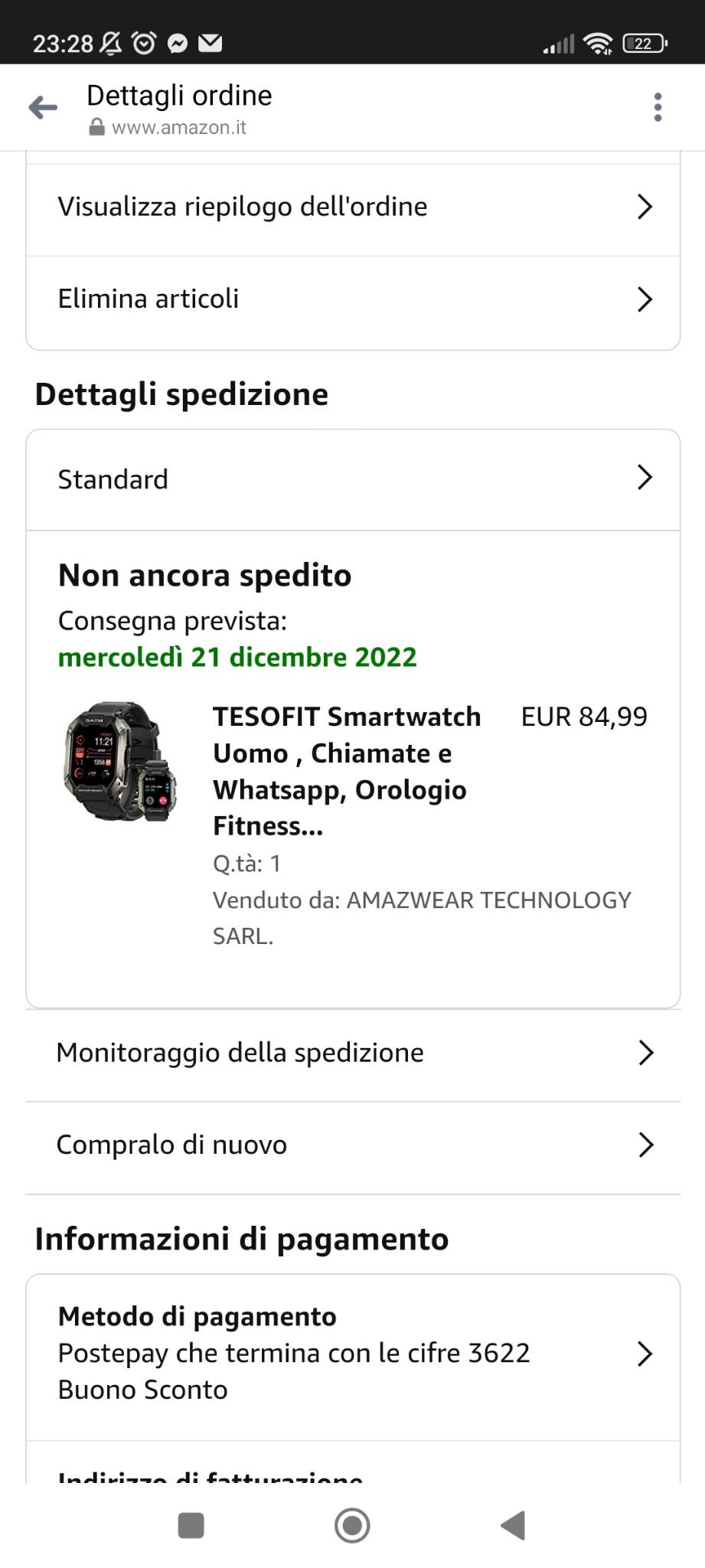Tap the mail notification icon
705x1568 pixels.
pos(211,44)
